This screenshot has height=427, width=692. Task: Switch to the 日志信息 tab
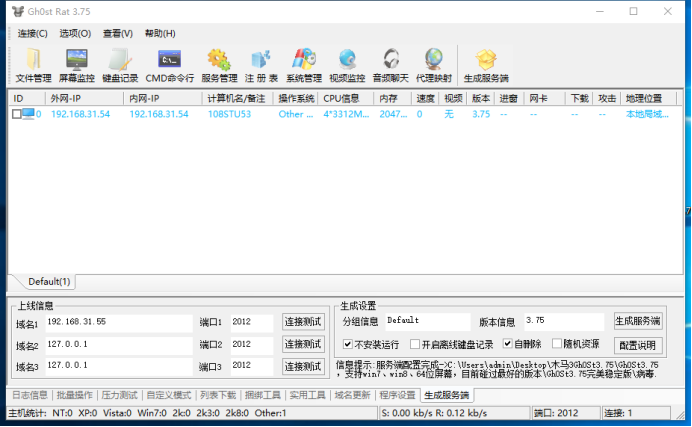click(30, 395)
